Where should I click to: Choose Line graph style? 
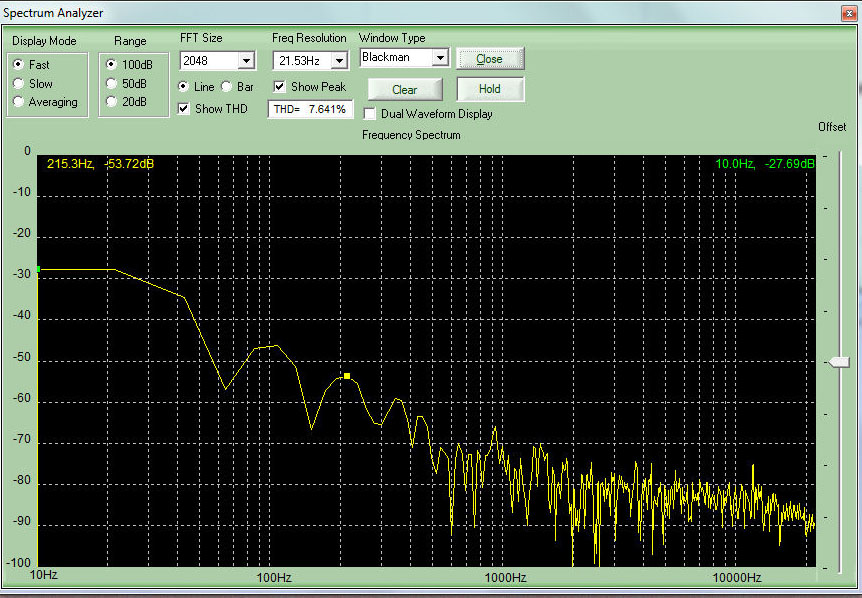pyautogui.click(x=185, y=87)
